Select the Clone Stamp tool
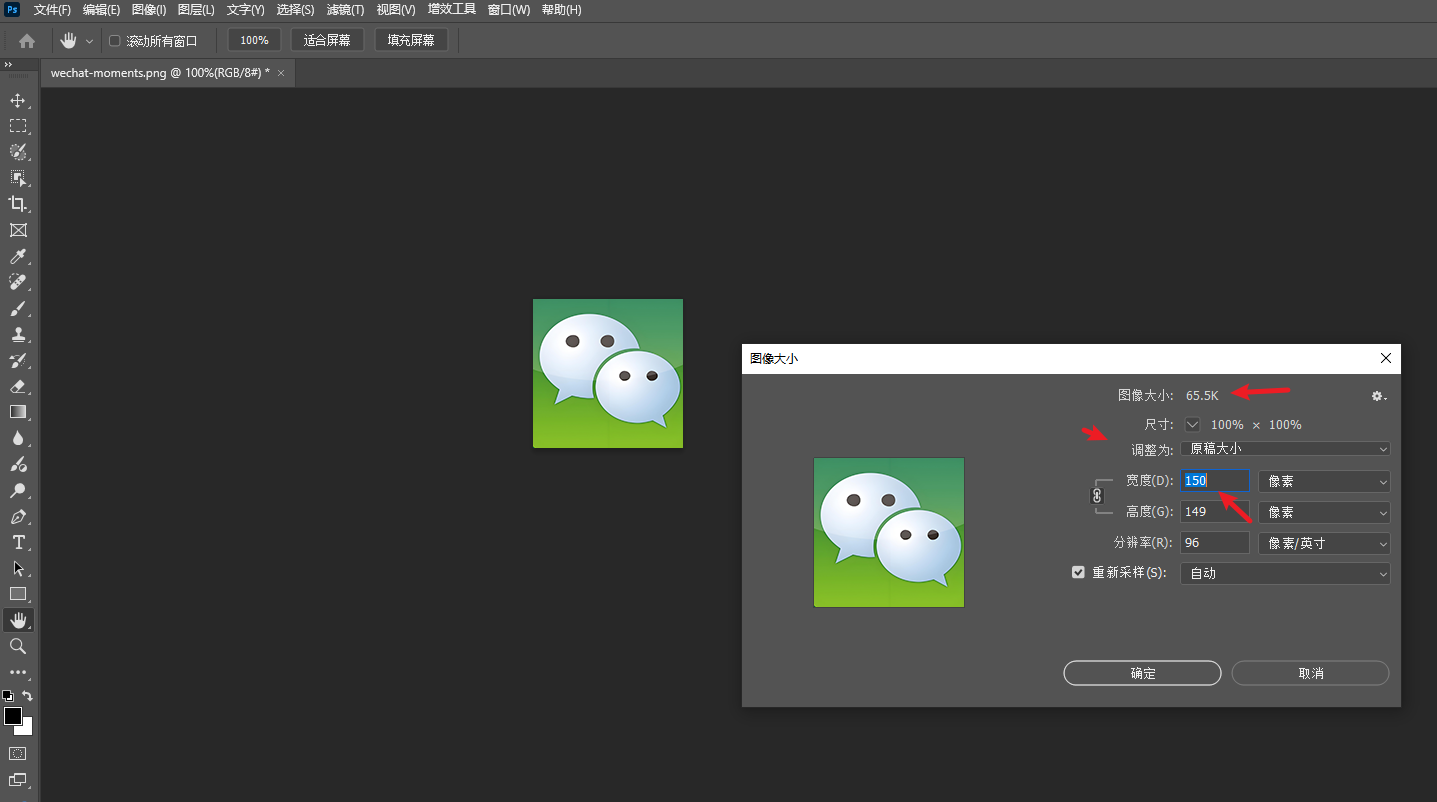The width and height of the screenshot is (1437, 802). click(x=18, y=335)
